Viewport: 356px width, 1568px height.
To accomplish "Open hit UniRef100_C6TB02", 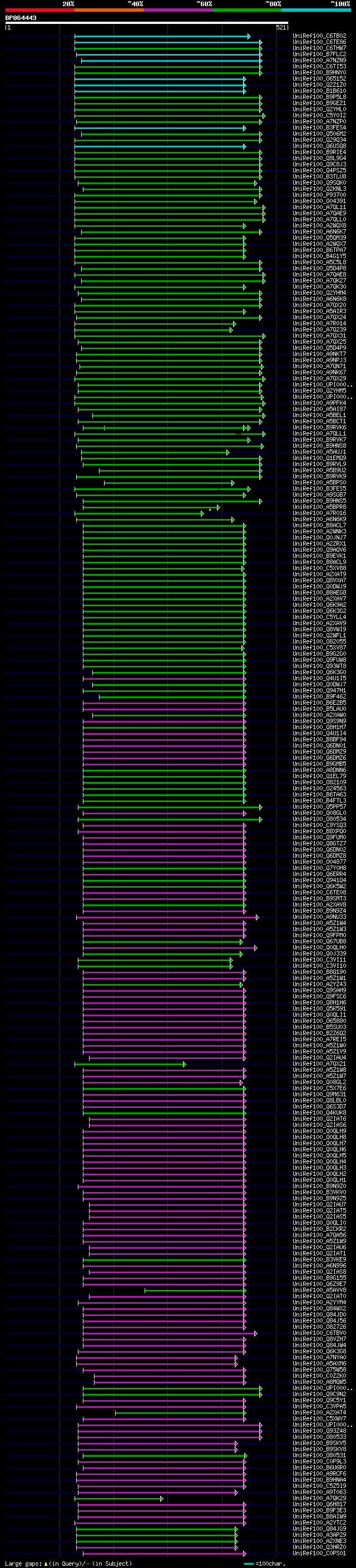I will point(319,36).
